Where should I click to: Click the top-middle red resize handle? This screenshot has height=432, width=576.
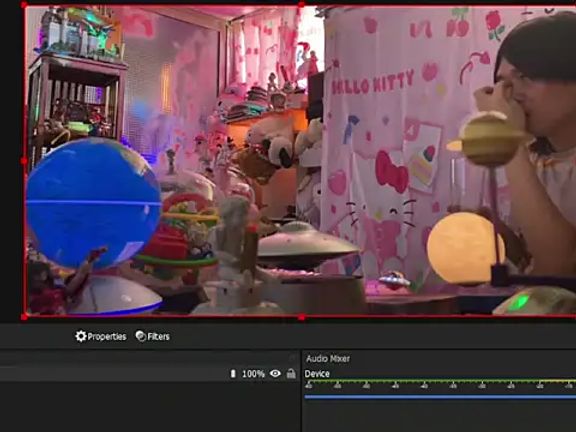[301, 5]
